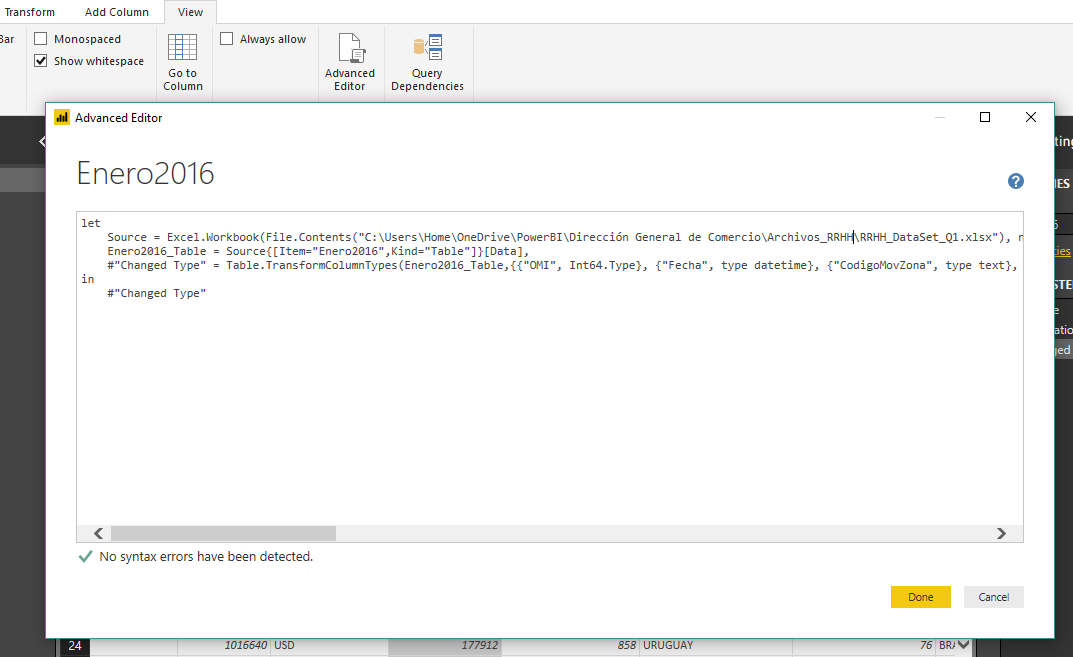Collapse the side pane using the chevron arrow
1073x657 pixels.
tap(40, 140)
